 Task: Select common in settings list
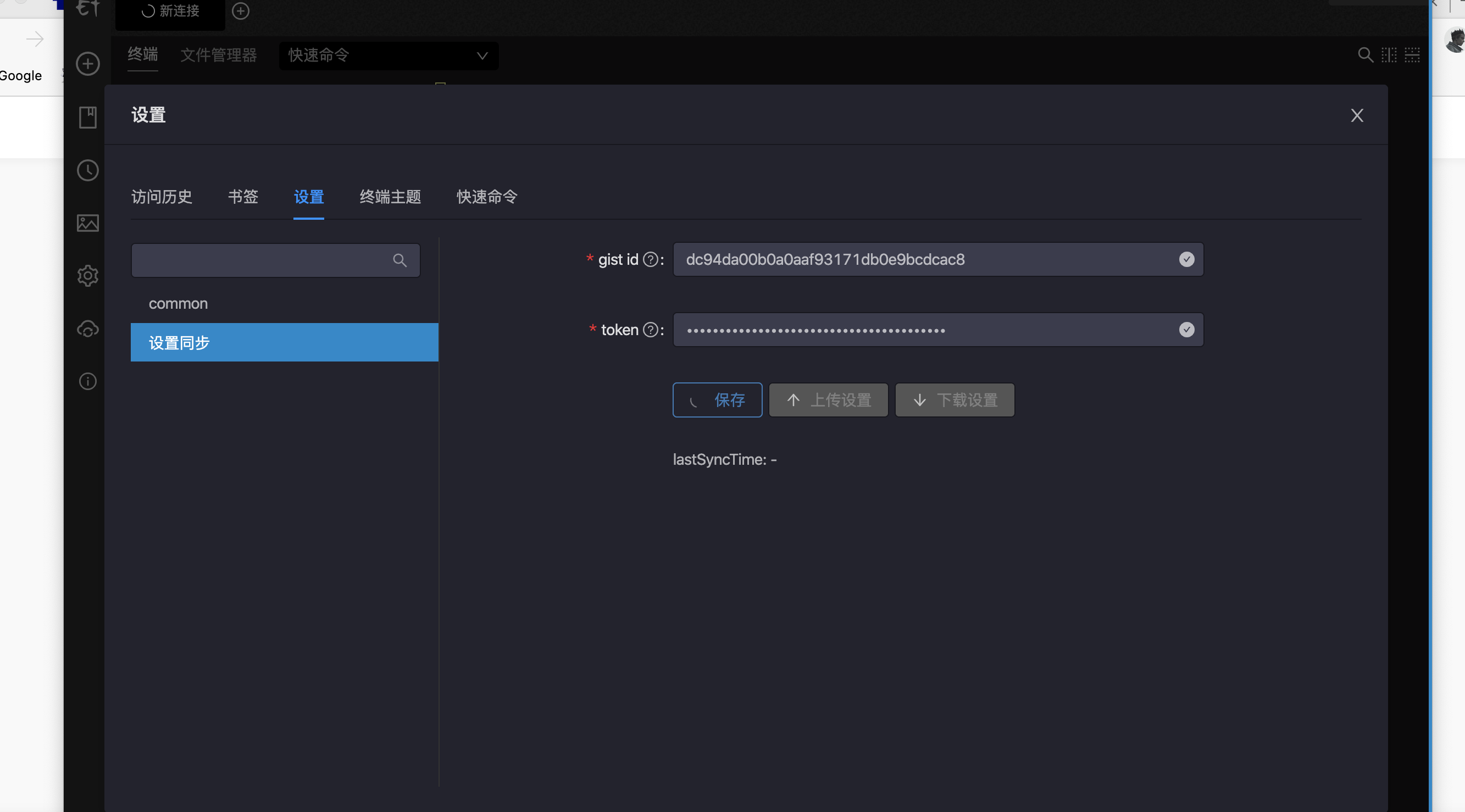click(178, 304)
